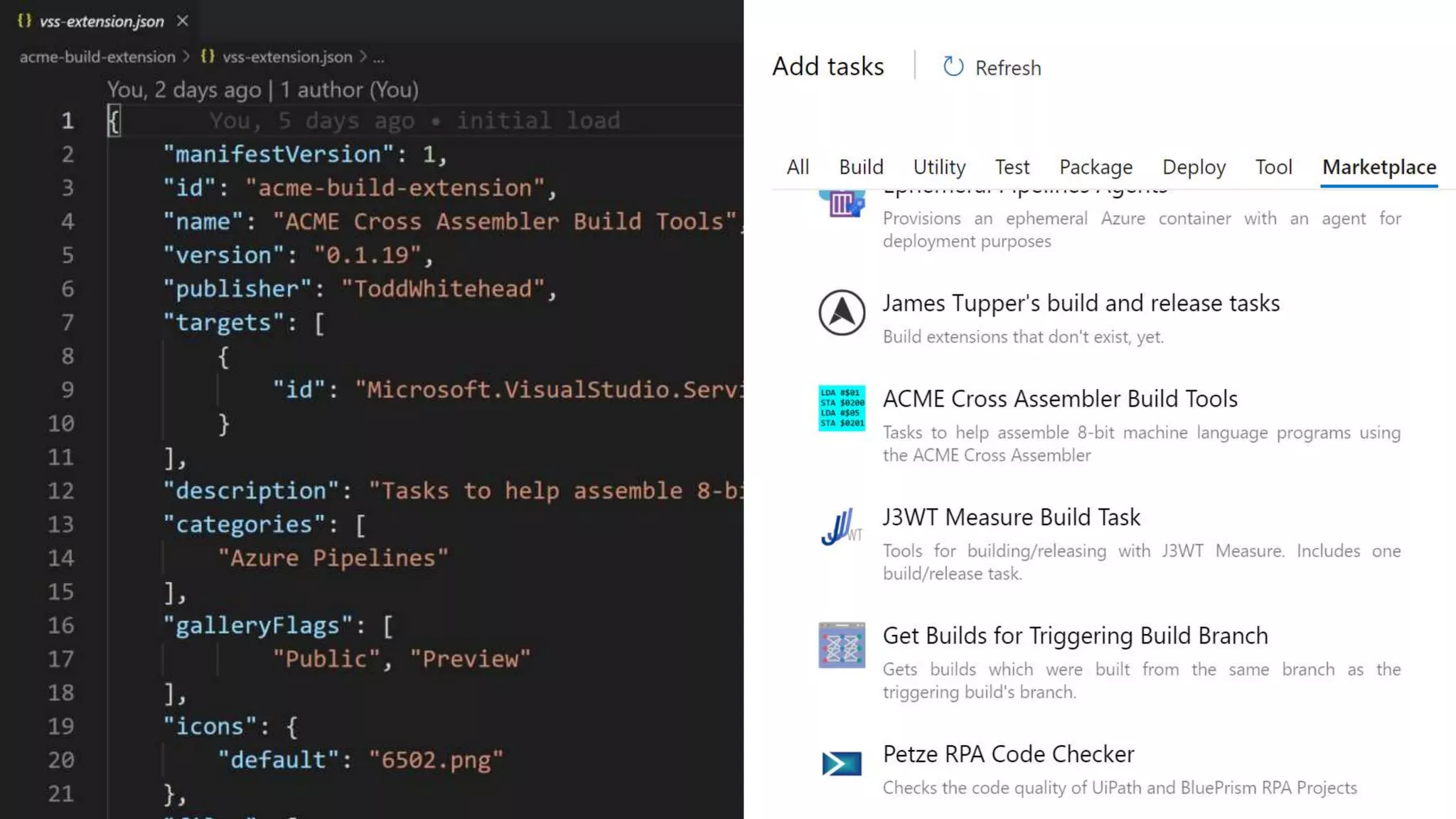Switch to the Marketplace tab

1379,167
